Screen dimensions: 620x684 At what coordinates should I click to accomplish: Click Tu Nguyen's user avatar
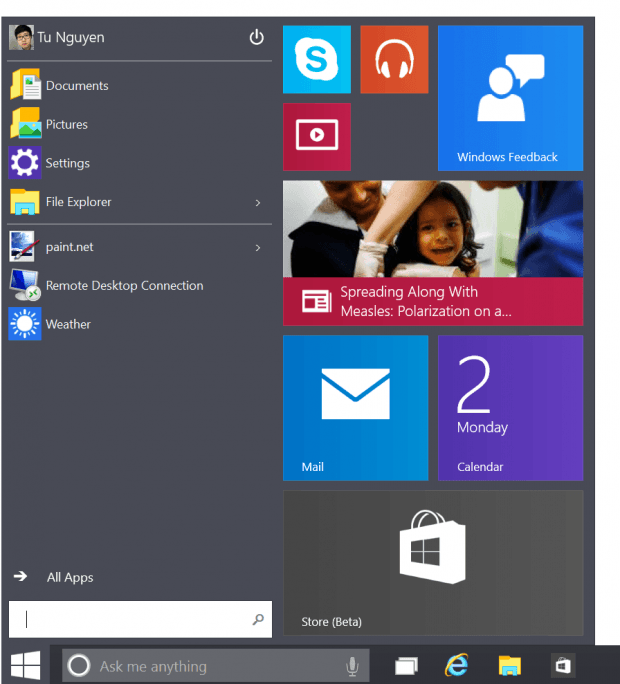(x=21, y=37)
